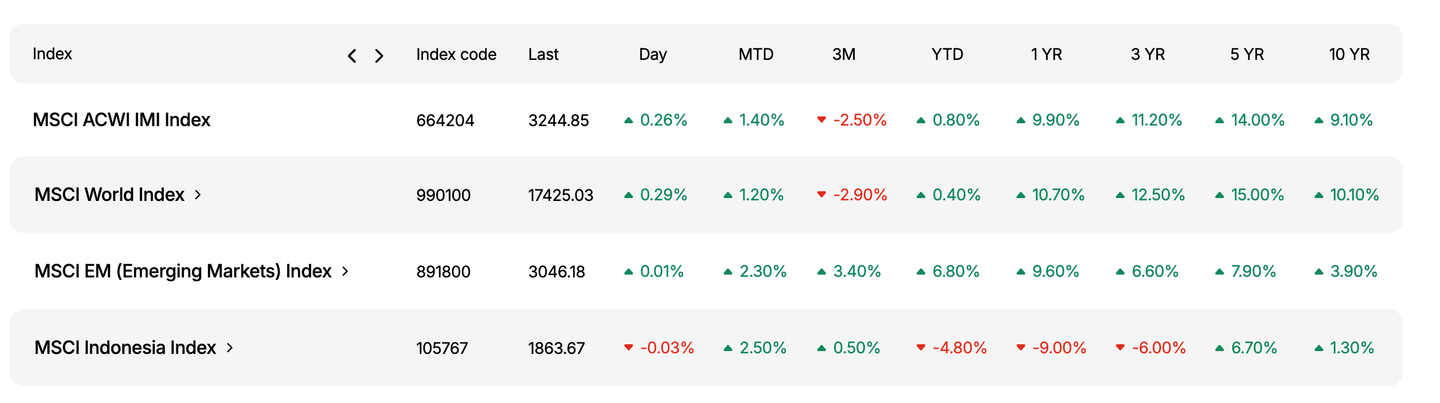Select the YTD column header
The width and height of the screenshot is (1440, 403).
pos(947,55)
